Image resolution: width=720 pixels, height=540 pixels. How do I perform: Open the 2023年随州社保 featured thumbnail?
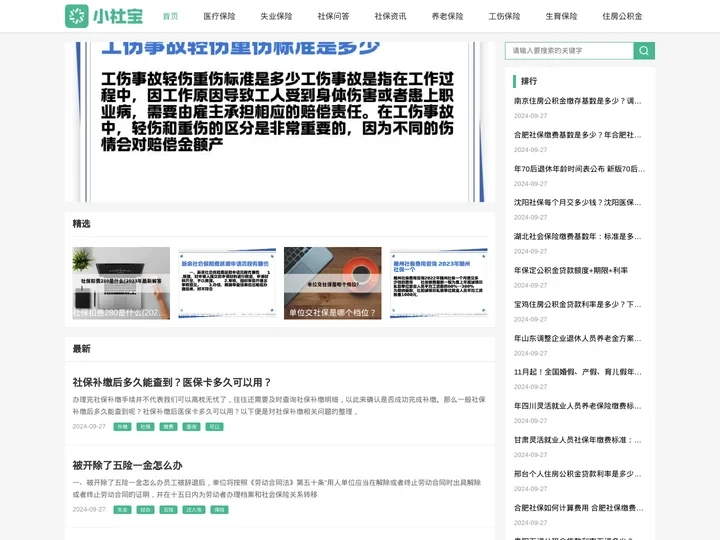tap(439, 283)
